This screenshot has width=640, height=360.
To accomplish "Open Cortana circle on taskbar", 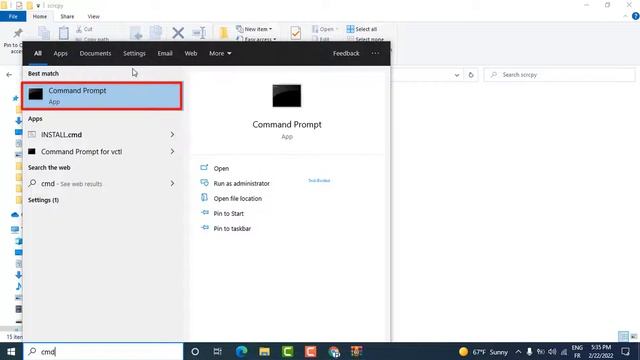I will click(x=195, y=351).
